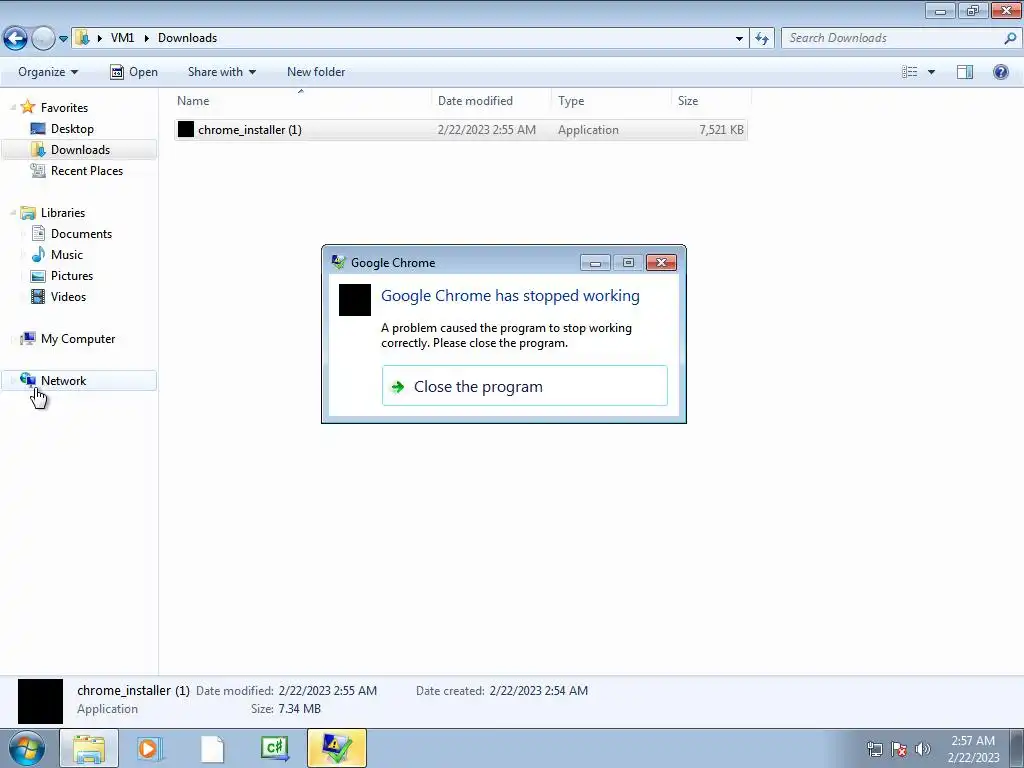Launch Windows Media Player from taskbar
This screenshot has width=1024, height=768.
[150, 748]
